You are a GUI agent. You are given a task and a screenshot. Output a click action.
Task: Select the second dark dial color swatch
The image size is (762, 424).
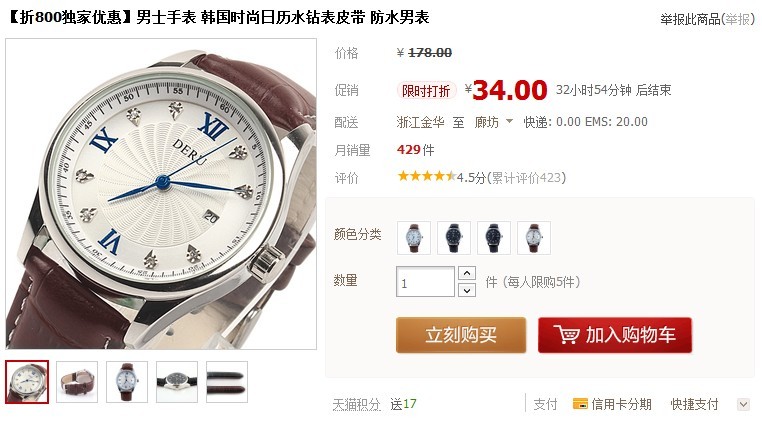[x=454, y=238]
